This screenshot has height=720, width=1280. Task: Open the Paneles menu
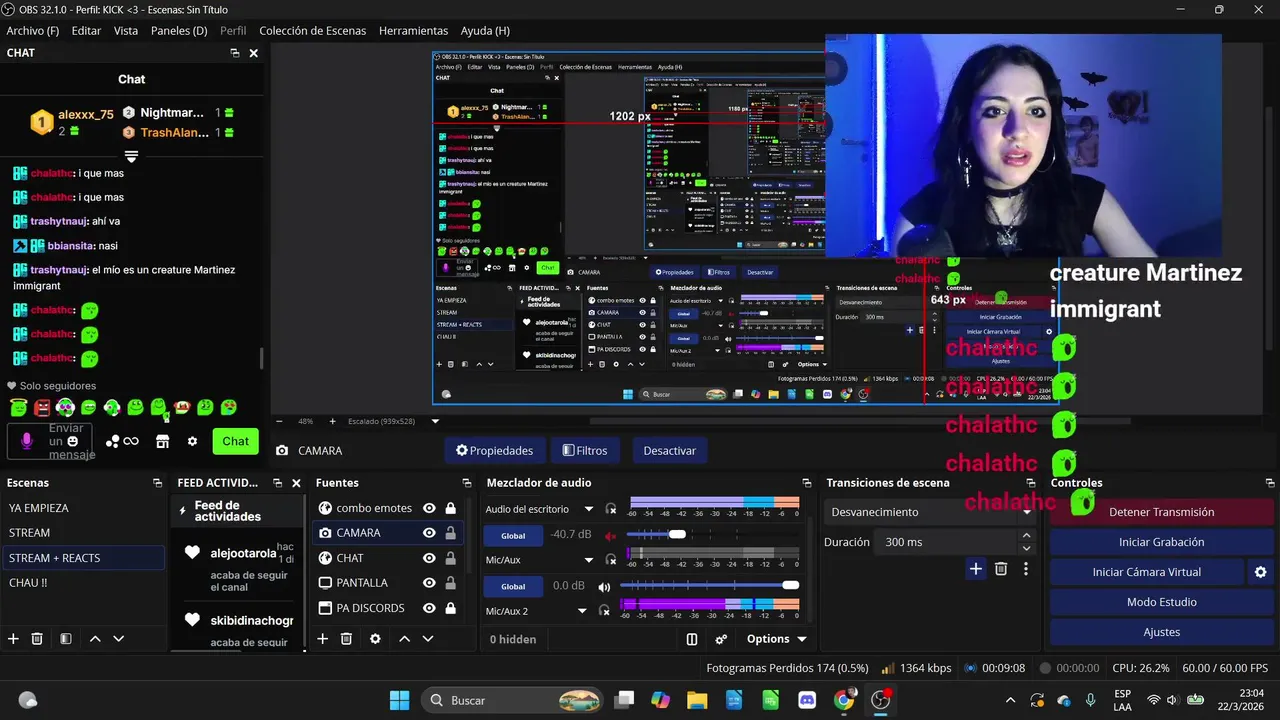click(179, 31)
